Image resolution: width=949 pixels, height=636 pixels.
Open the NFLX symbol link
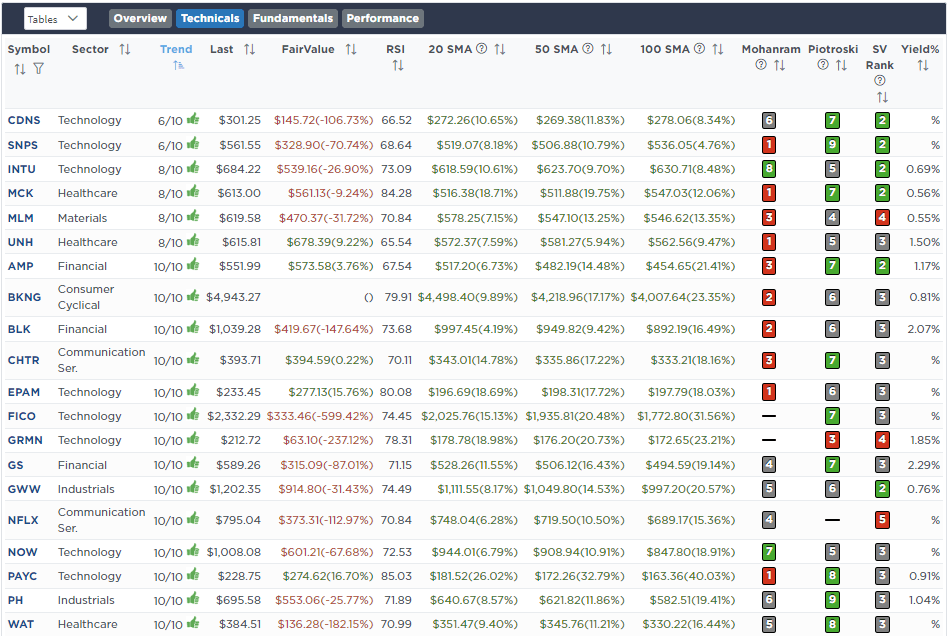click(23, 520)
